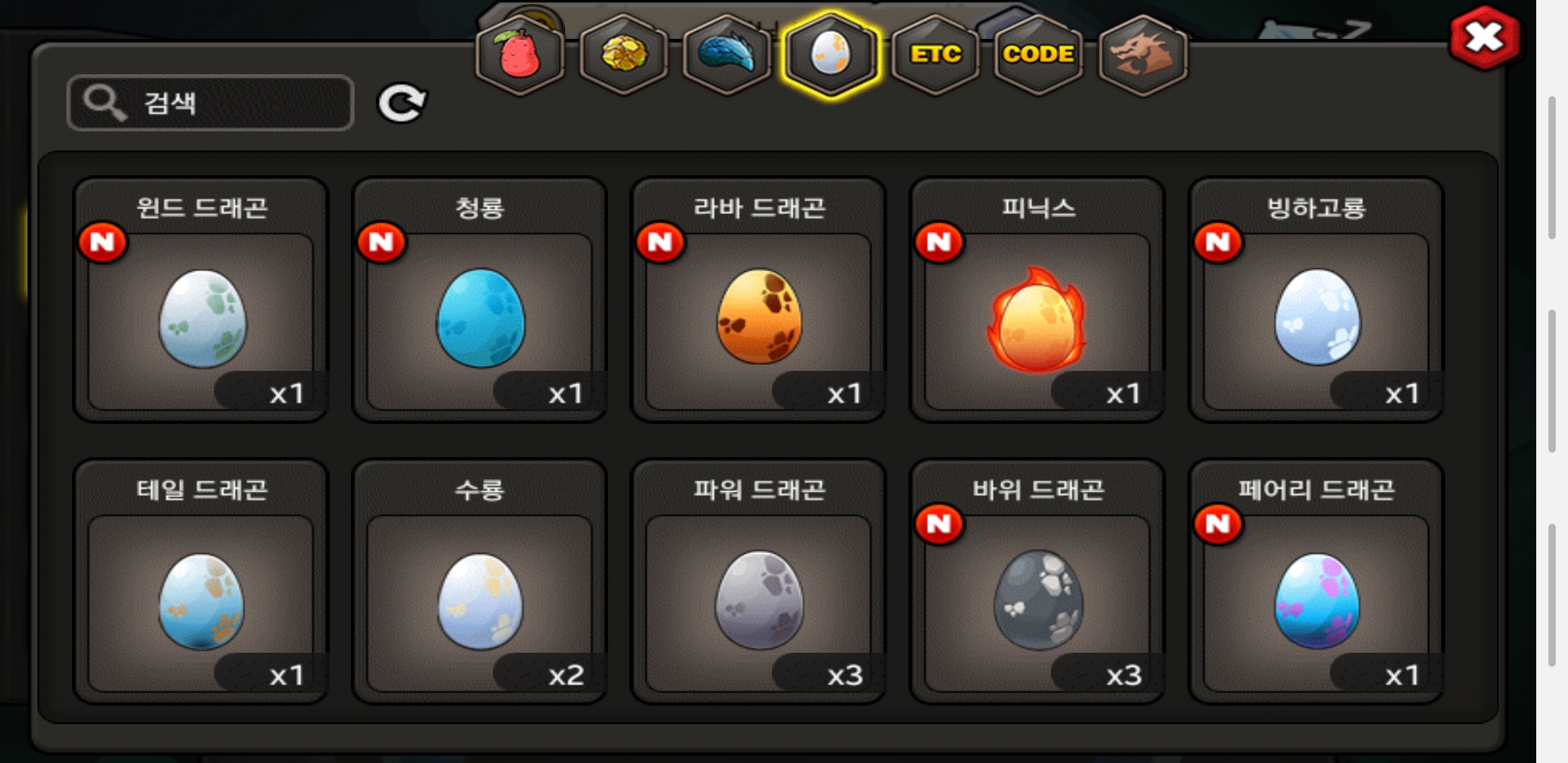Select the flaming 피닉스 egg
Screen dimensions: 1568x763
[1038, 300]
